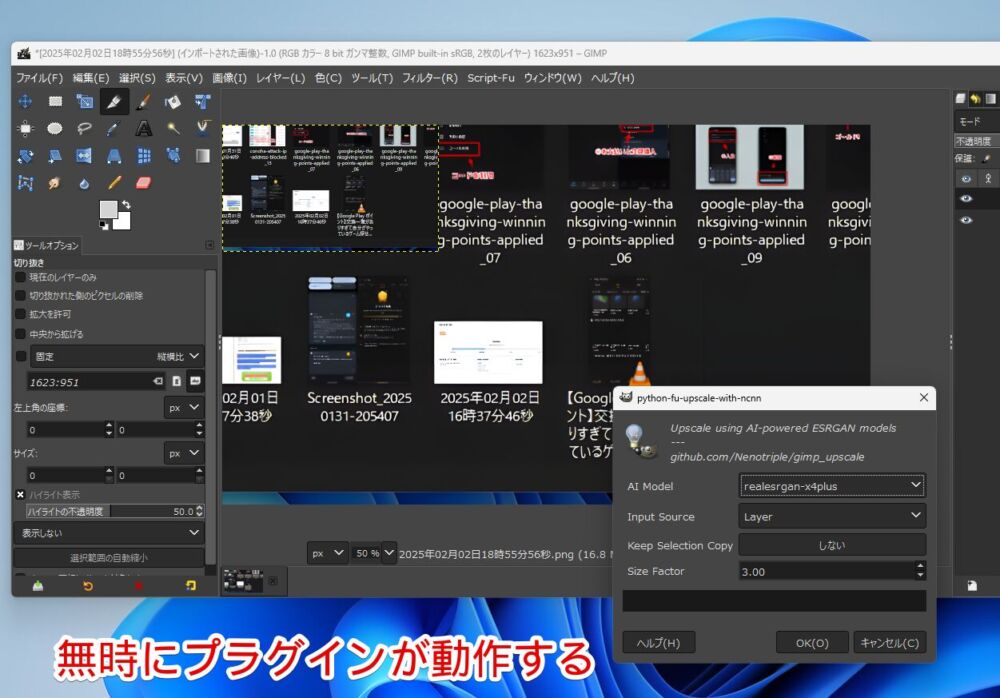1000x698 pixels.
Task: Select the Blur/Sharpen droplet tool
Action: (84, 184)
